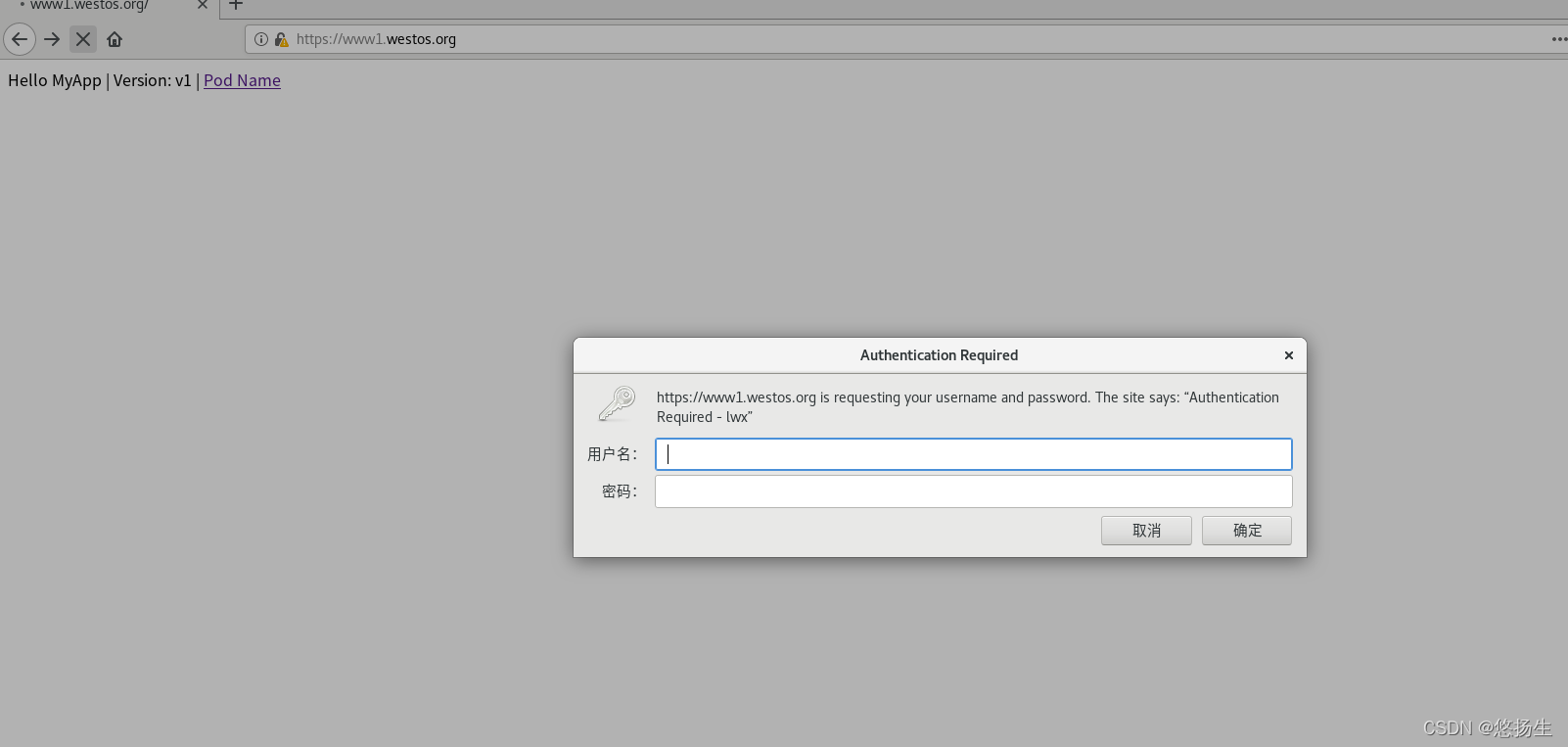Close the www1.westos.org browser tab

pos(203,5)
